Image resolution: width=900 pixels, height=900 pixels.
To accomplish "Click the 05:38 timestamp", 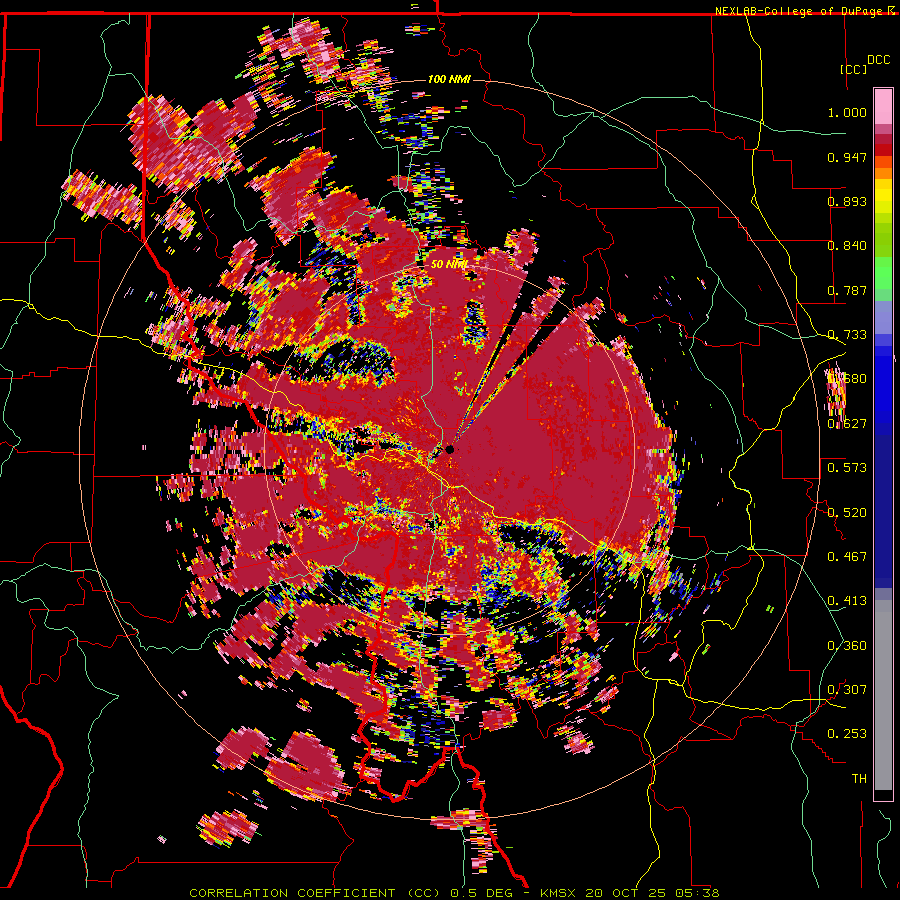I will tap(698, 893).
